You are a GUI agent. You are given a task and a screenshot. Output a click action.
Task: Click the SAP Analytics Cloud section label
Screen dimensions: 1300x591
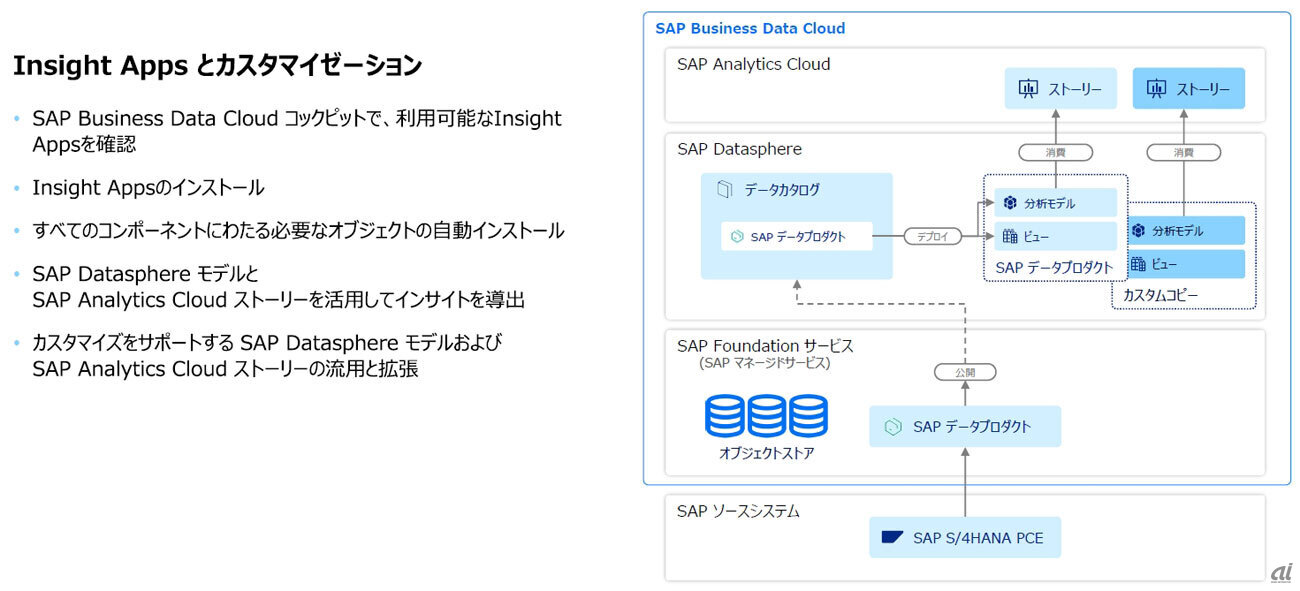click(x=753, y=64)
